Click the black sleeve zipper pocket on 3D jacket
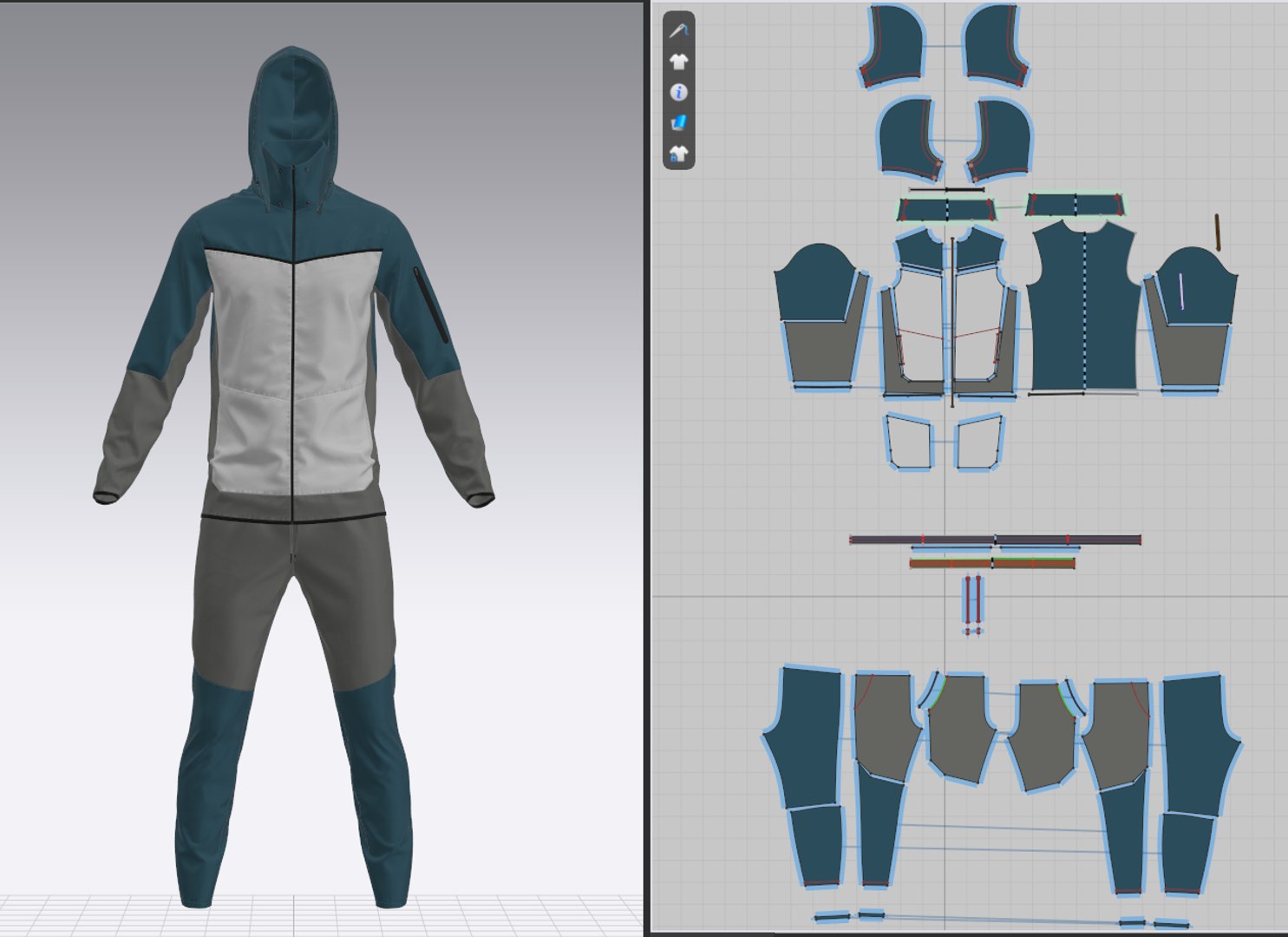This screenshot has height=937, width=1288. (x=429, y=304)
